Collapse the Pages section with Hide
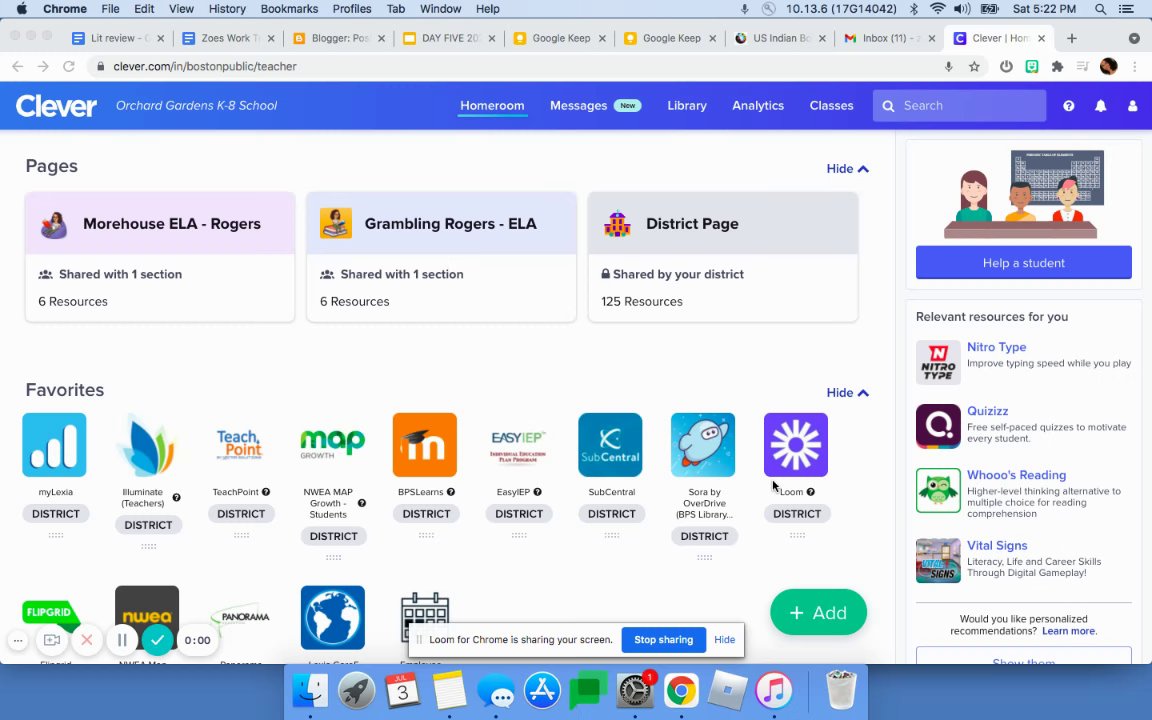Image resolution: width=1152 pixels, height=720 pixels. click(x=847, y=168)
